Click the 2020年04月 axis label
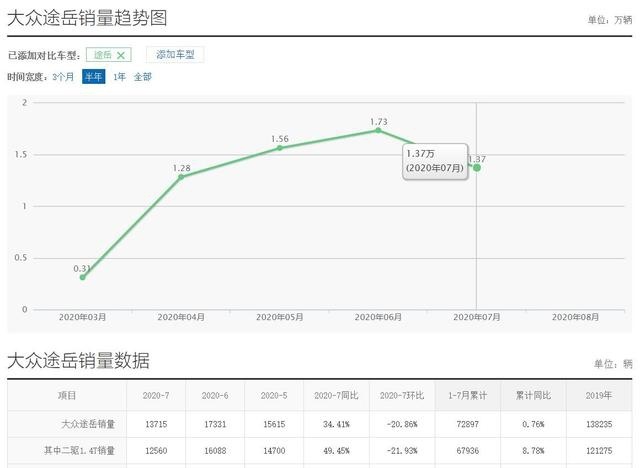Viewport: 640px width, 468px height. tap(181, 317)
